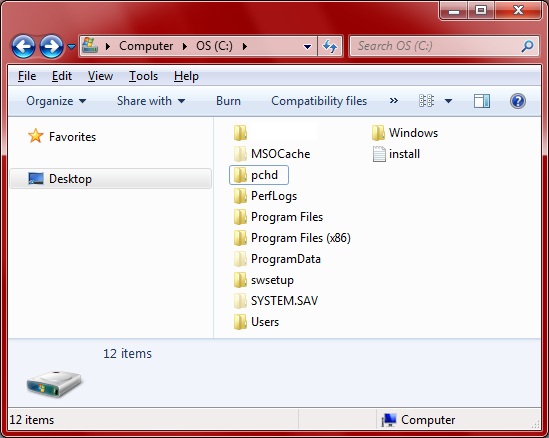This screenshot has height=438, width=549.
Task: Go forward with the Forward arrow button
Action: click(51, 46)
